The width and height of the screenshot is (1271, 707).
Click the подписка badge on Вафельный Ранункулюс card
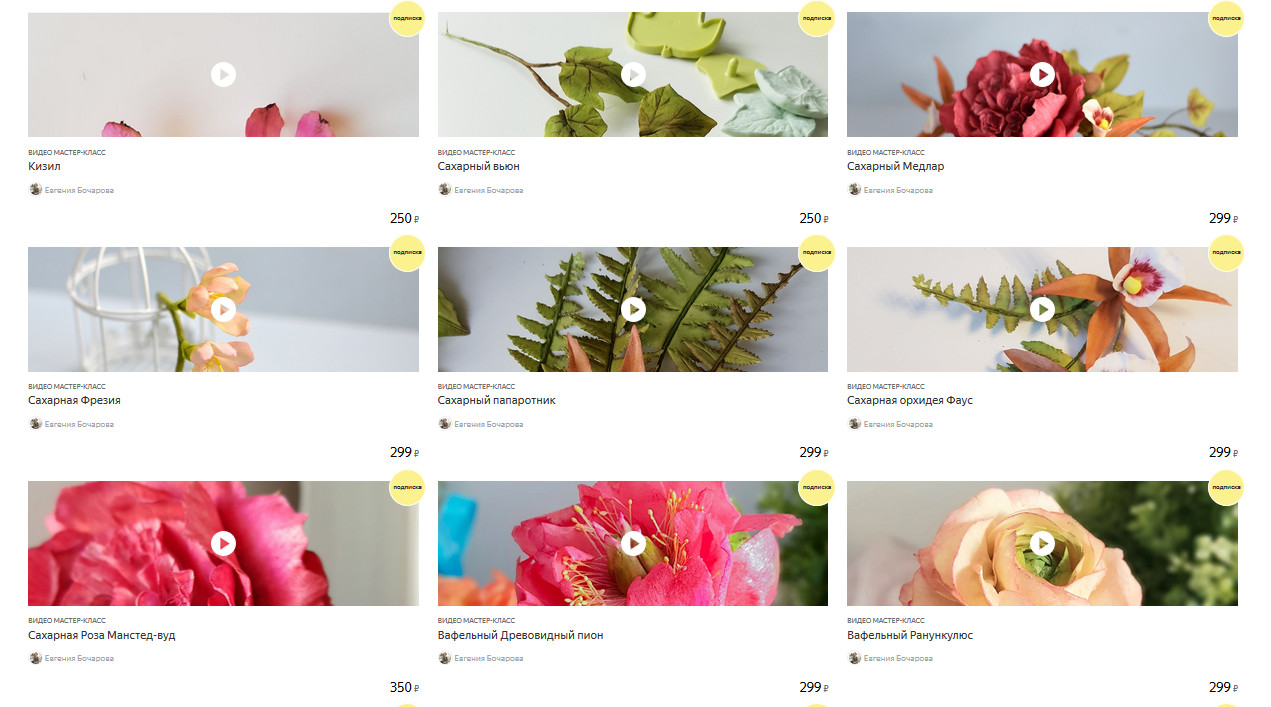coord(1226,487)
